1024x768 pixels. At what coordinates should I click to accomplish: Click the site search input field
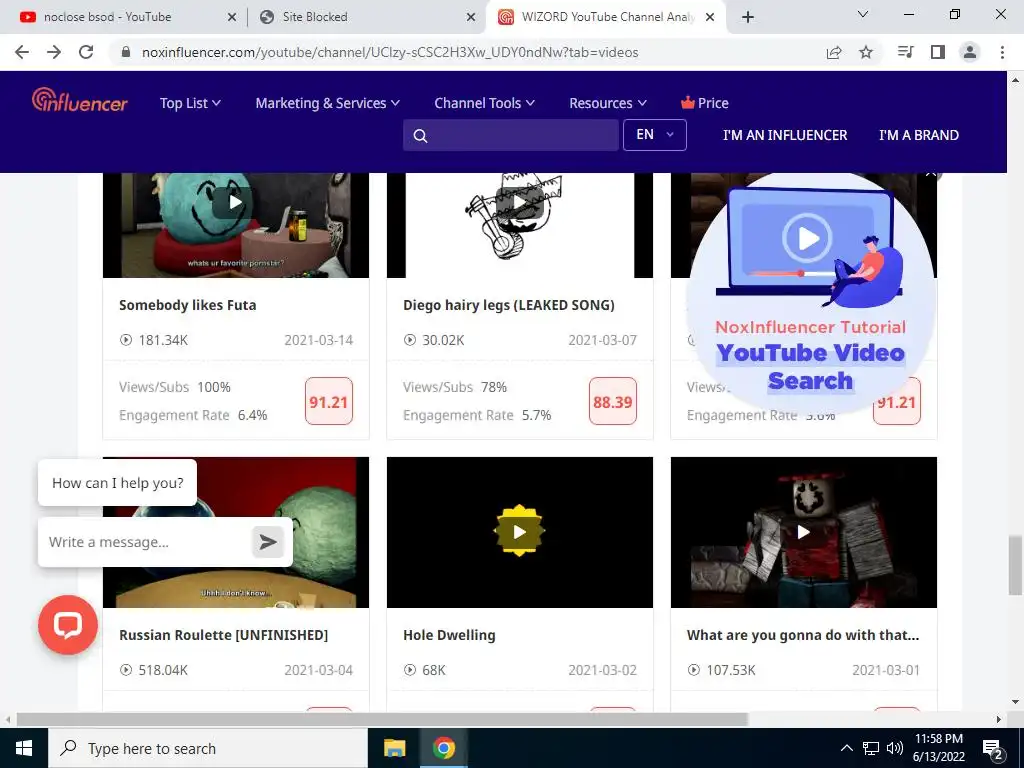pyautogui.click(x=511, y=135)
